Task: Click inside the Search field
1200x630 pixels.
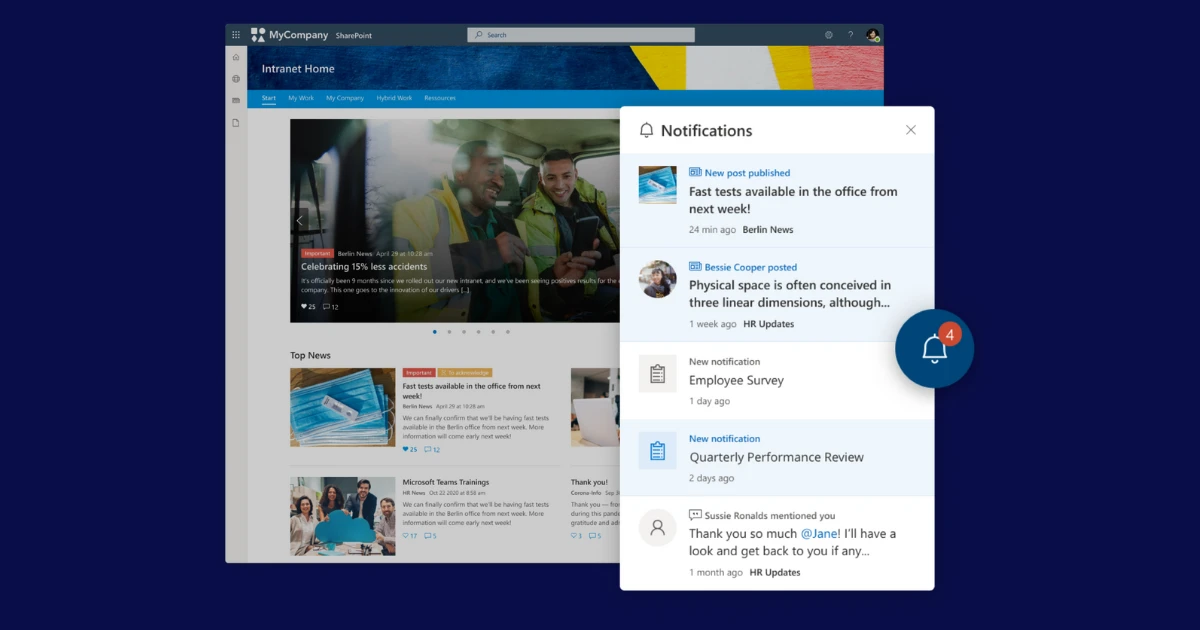Action: coord(580,33)
